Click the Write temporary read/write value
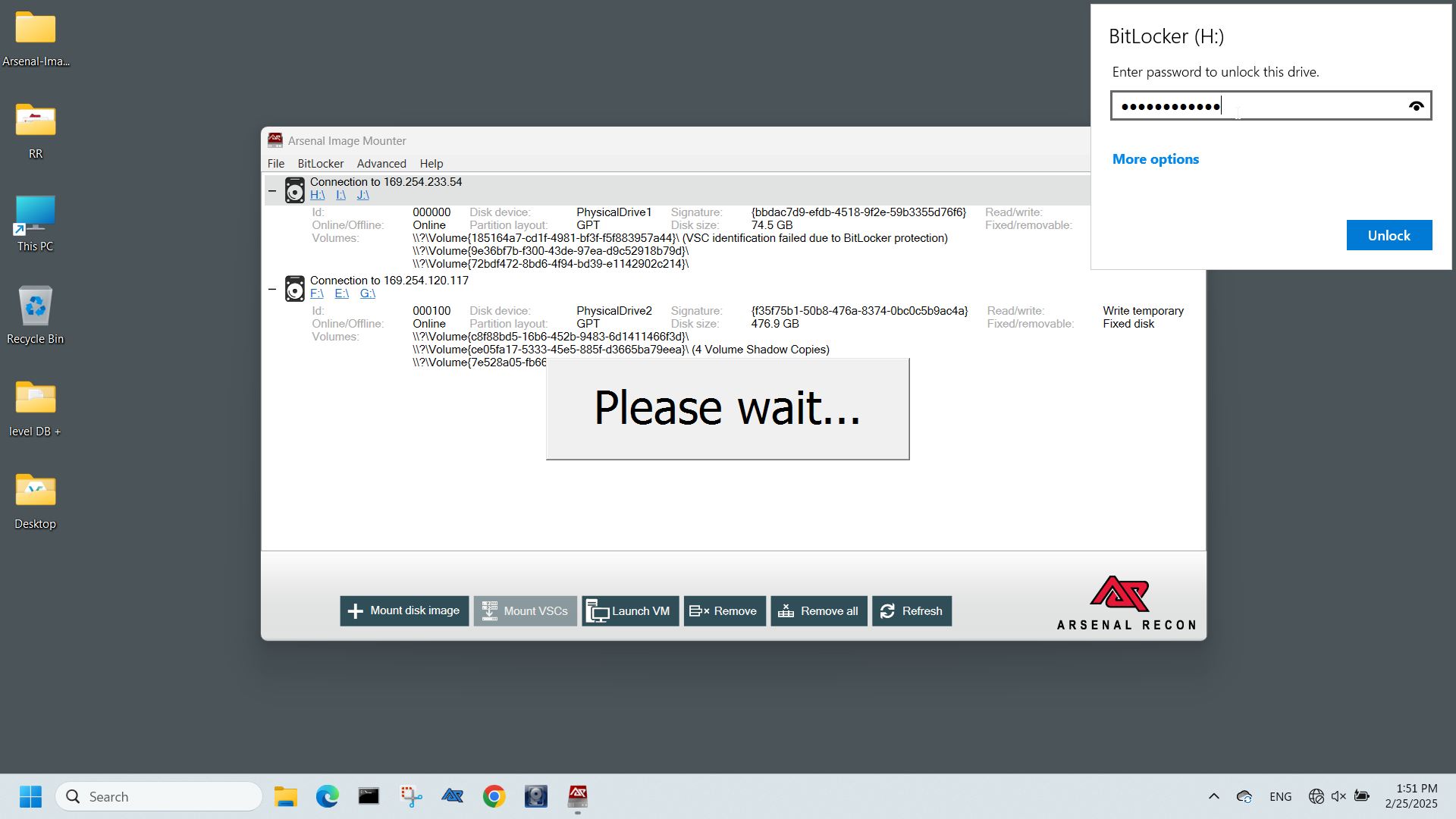The height and width of the screenshot is (819, 1456). (1143, 311)
